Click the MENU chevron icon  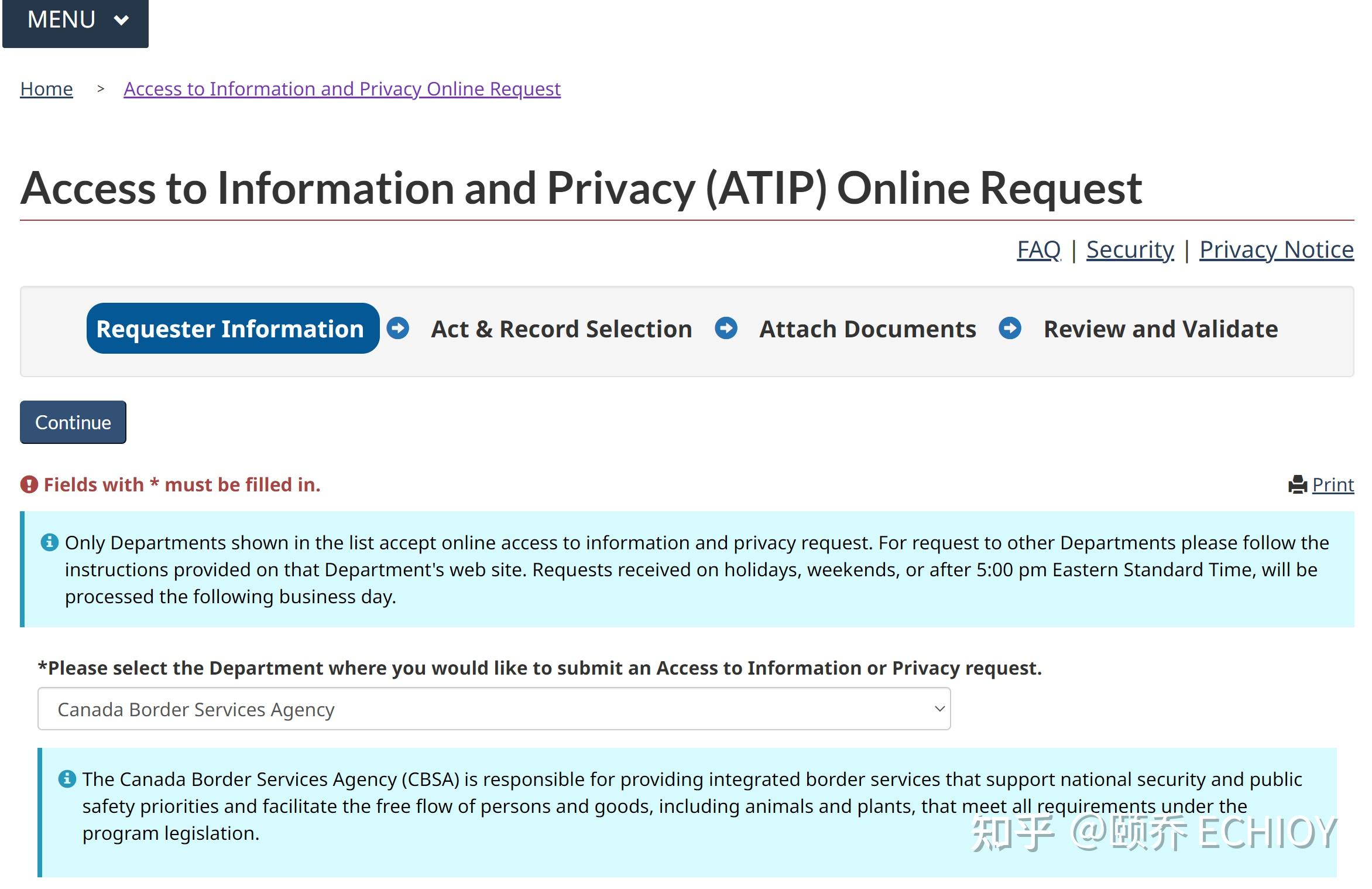pos(121,20)
